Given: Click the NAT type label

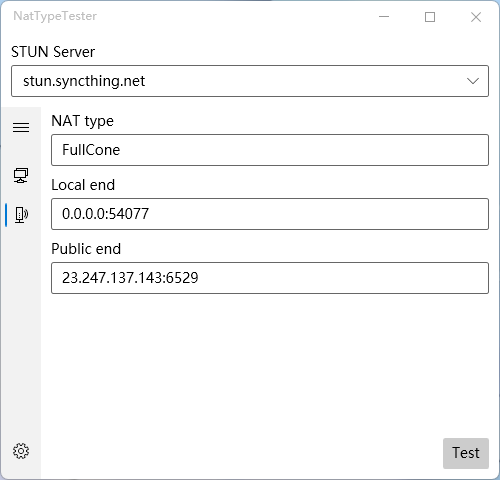Looking at the screenshot, I should (82, 121).
